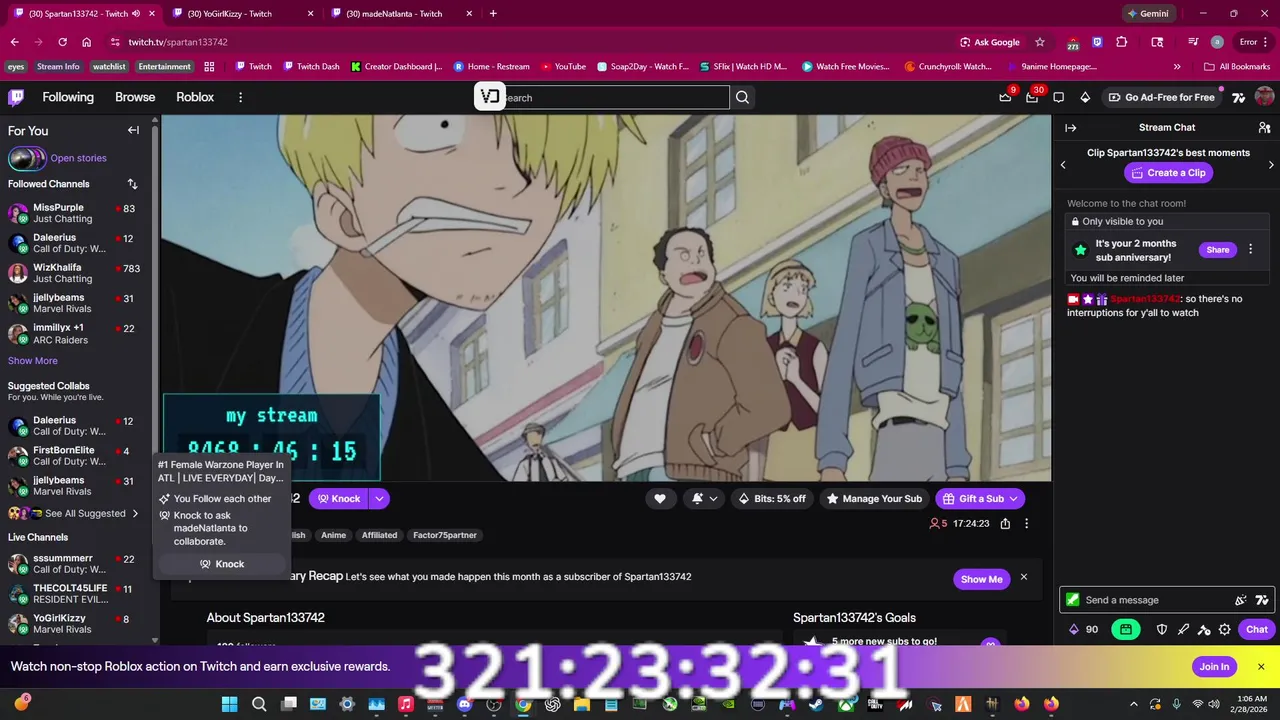Expand the Gift a Sub dropdown
Viewport: 1280px width, 720px height.
1013,498
